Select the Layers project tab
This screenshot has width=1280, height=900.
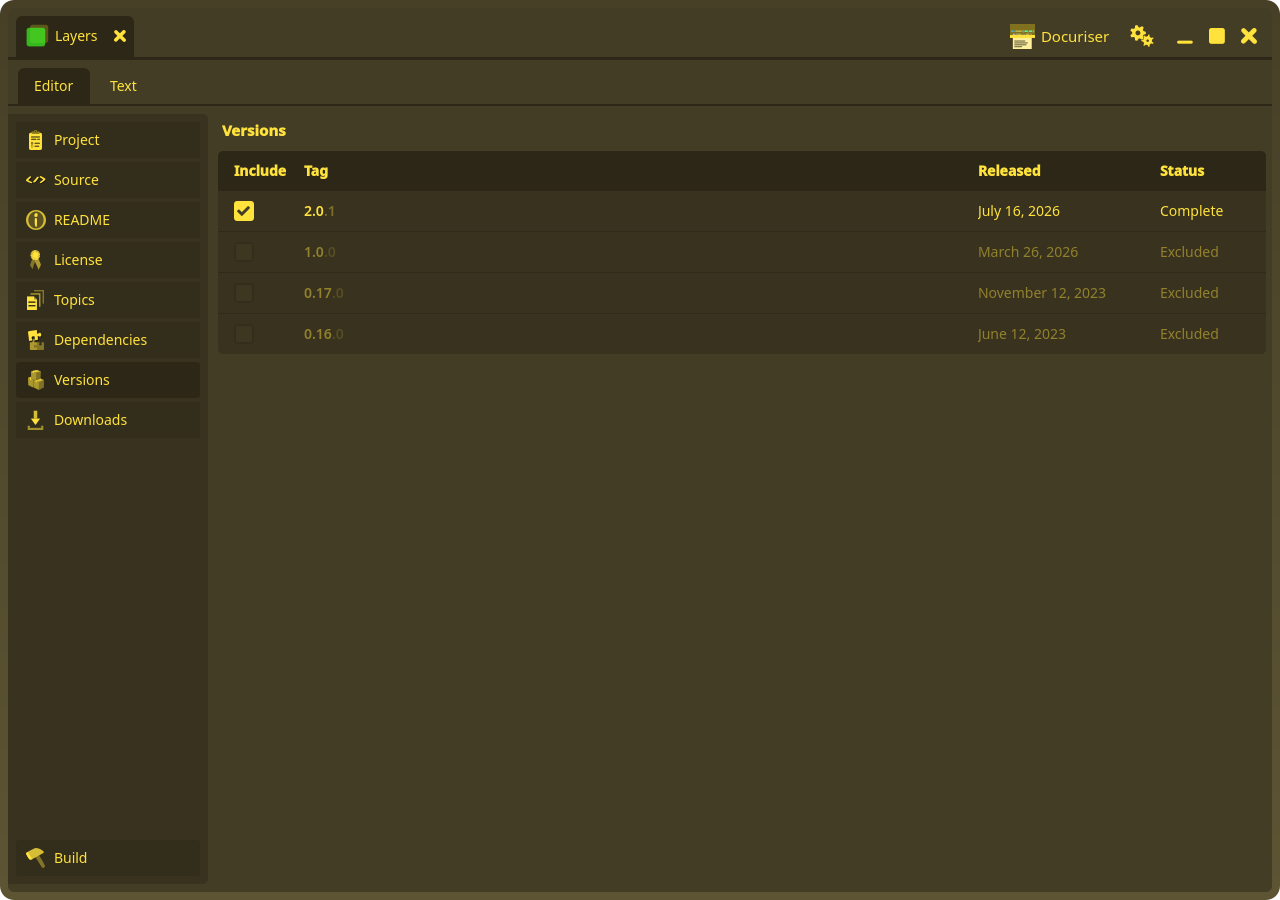click(x=75, y=37)
